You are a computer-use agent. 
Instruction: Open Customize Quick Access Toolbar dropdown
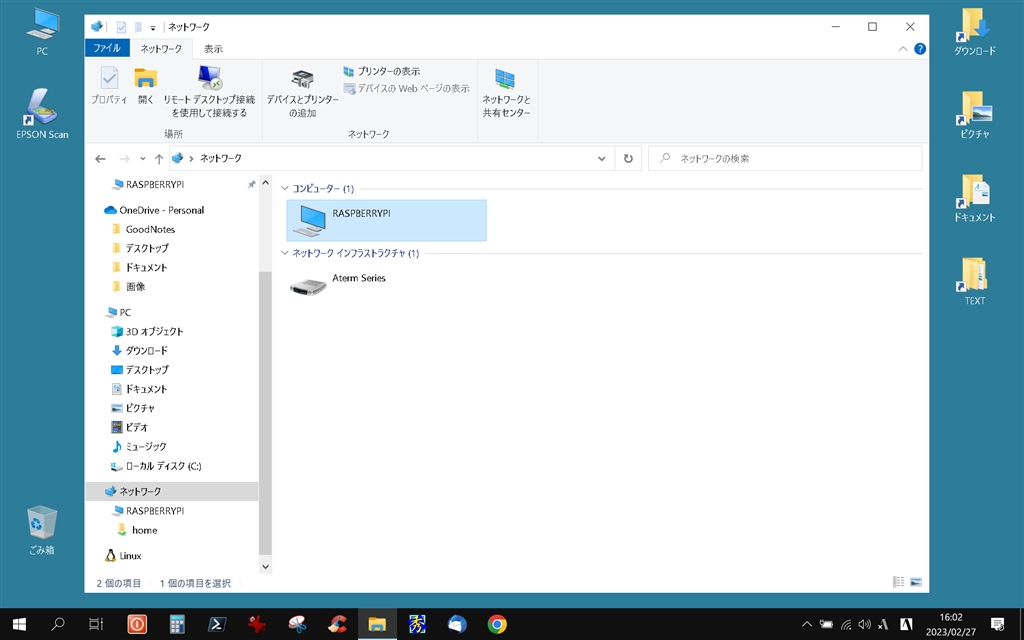tap(153, 27)
